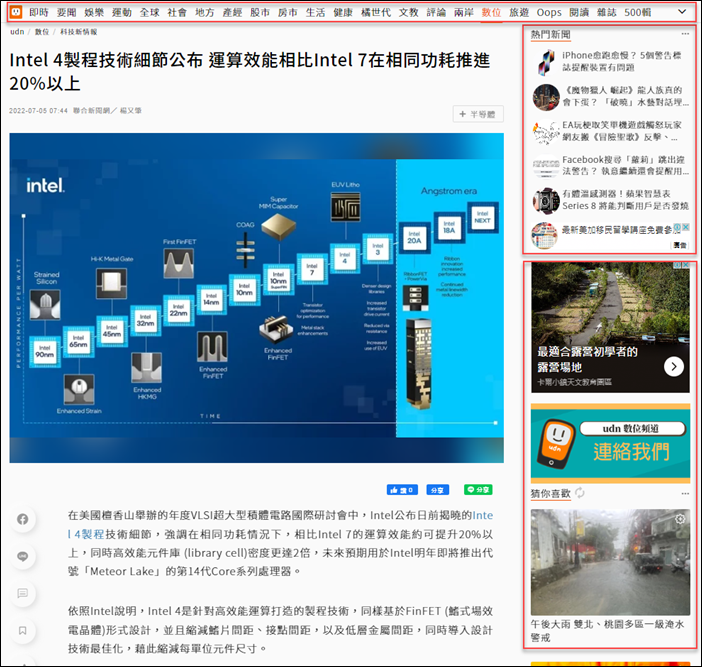Select the highlighted 數位 tab

tap(491, 13)
